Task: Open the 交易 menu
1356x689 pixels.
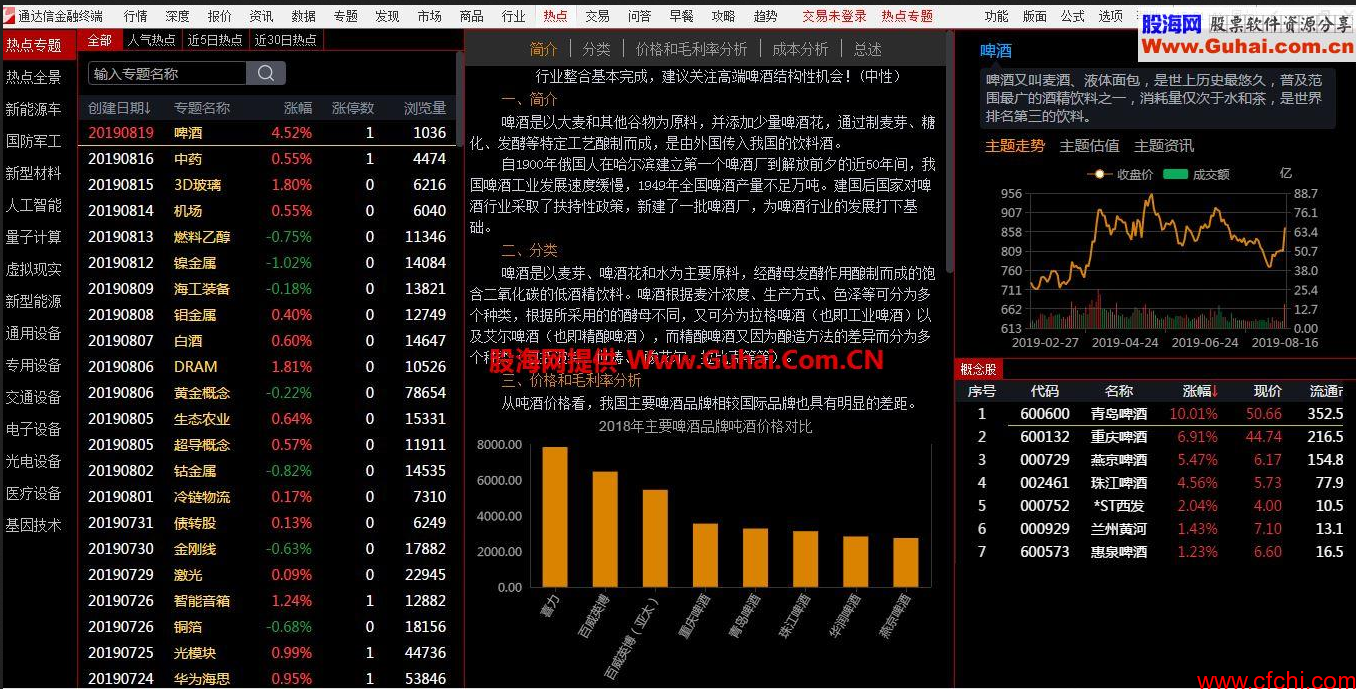Action: pos(597,16)
